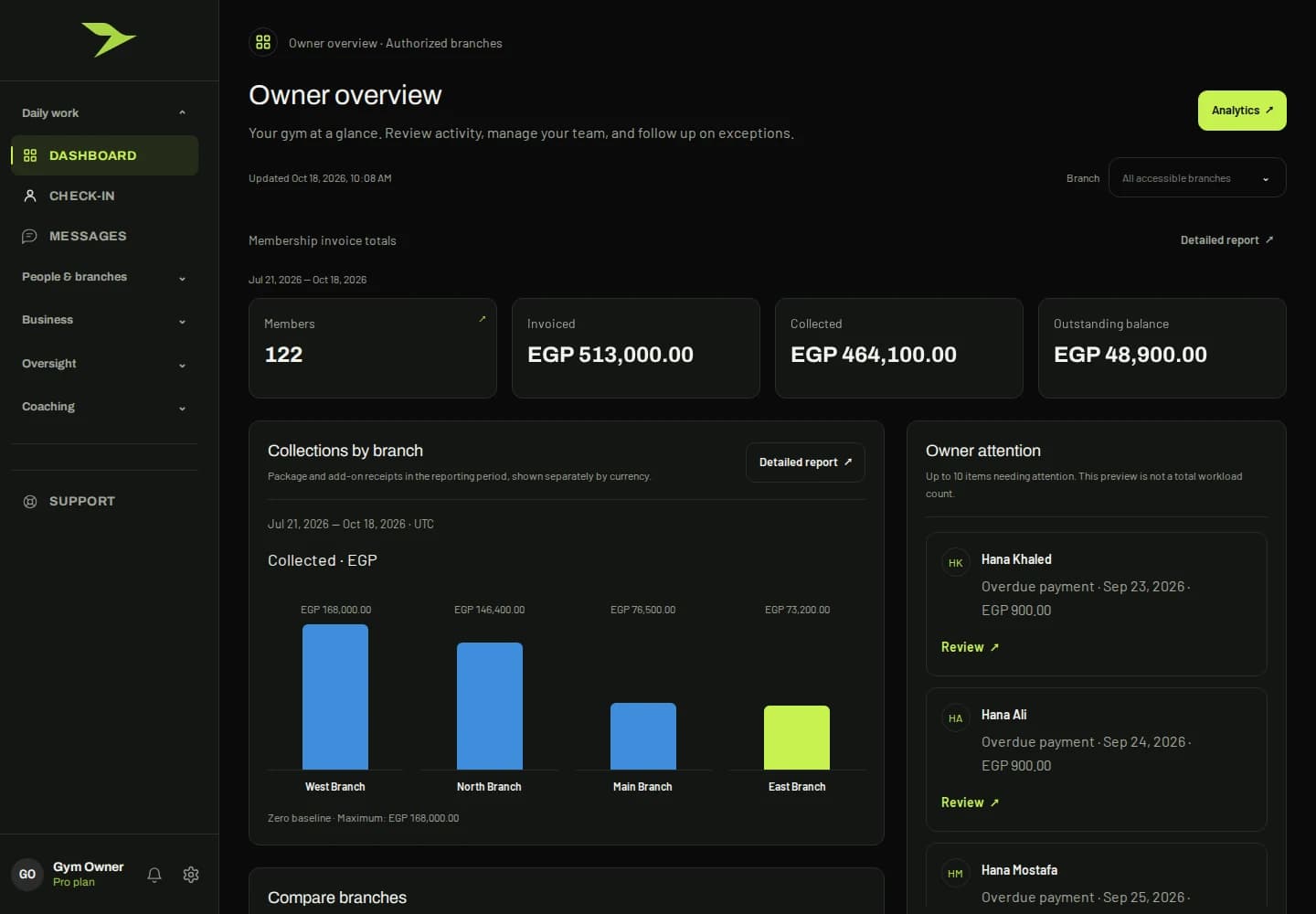This screenshot has width=1316, height=914.
Task: Expand the Coaching section
Action: coord(104,407)
